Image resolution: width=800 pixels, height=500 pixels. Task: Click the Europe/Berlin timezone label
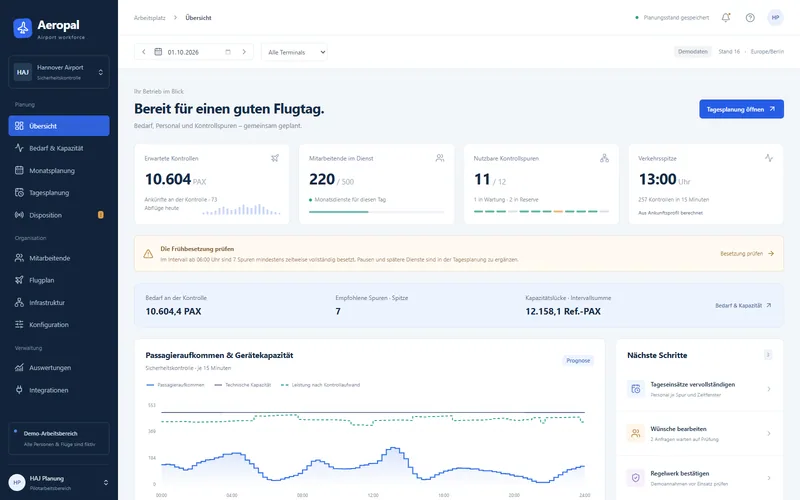[767, 52]
